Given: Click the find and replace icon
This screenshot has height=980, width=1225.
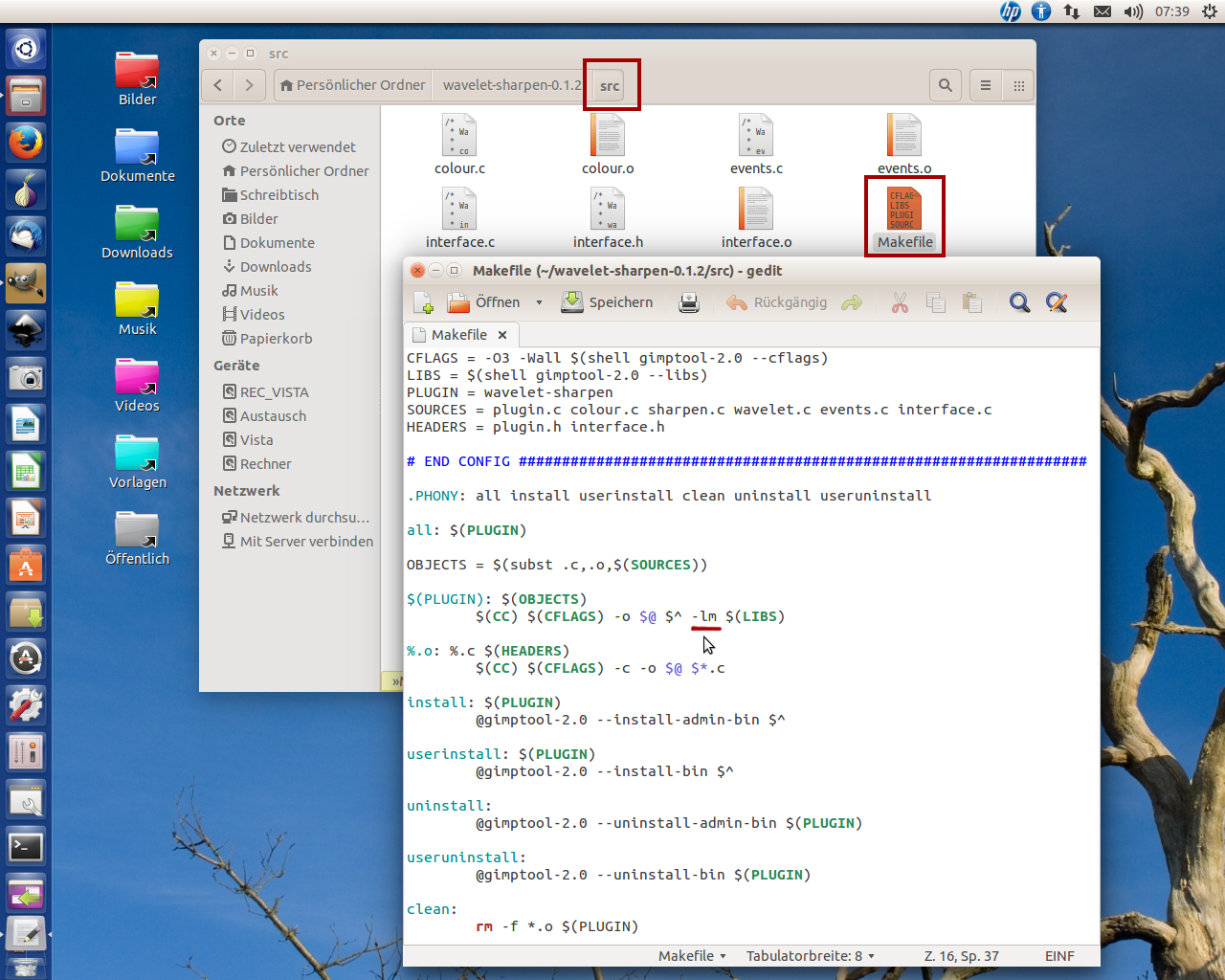Looking at the screenshot, I should coord(1057,303).
